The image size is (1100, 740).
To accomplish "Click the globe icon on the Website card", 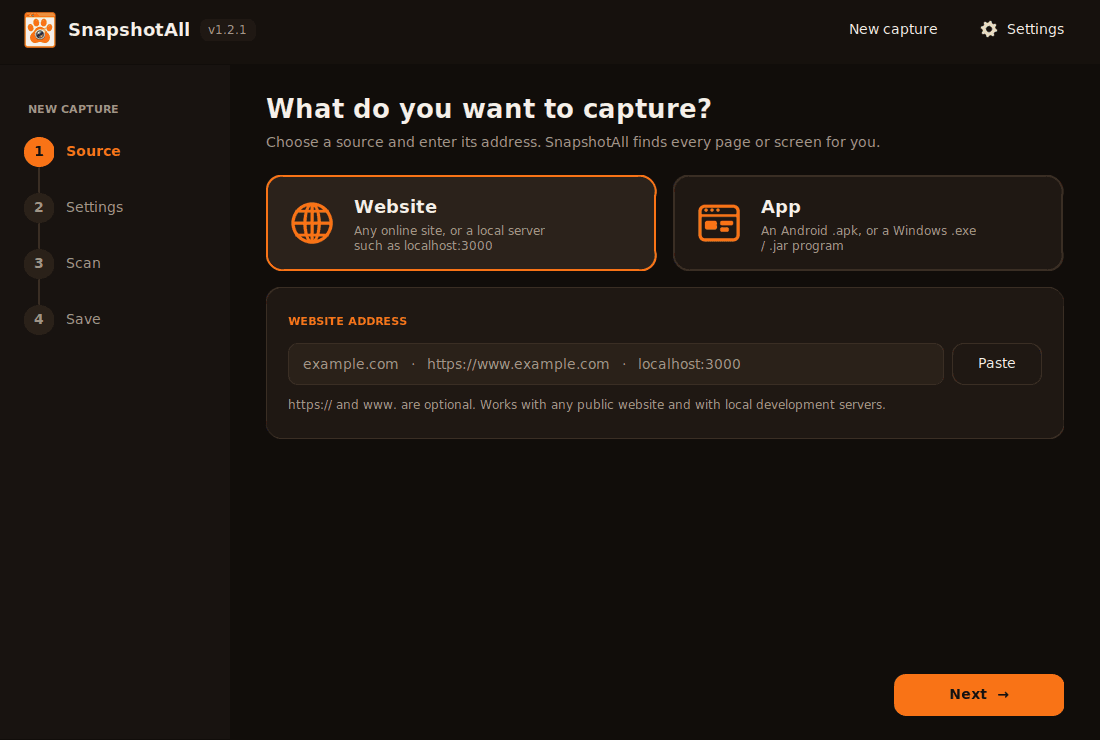I will (x=312, y=223).
